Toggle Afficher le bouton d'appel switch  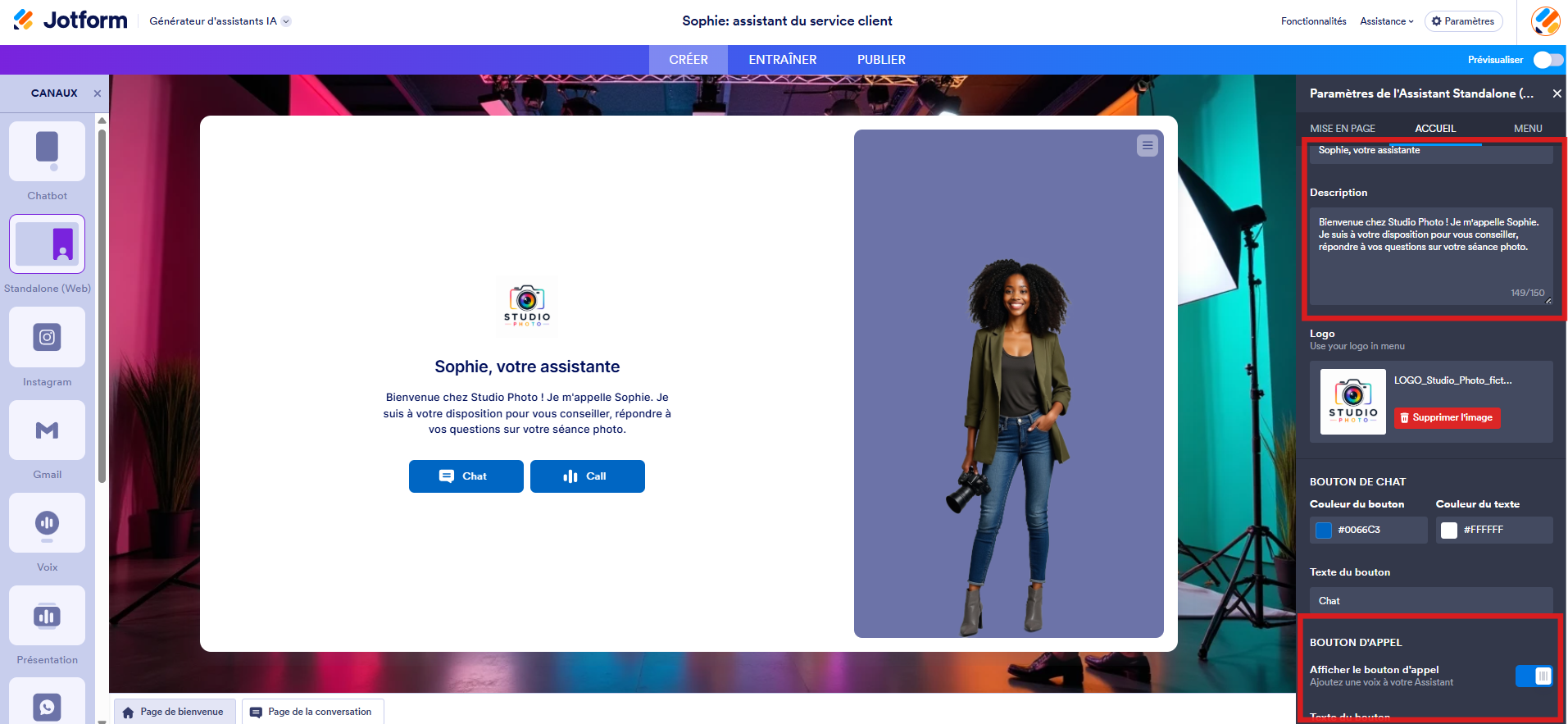pos(1534,676)
